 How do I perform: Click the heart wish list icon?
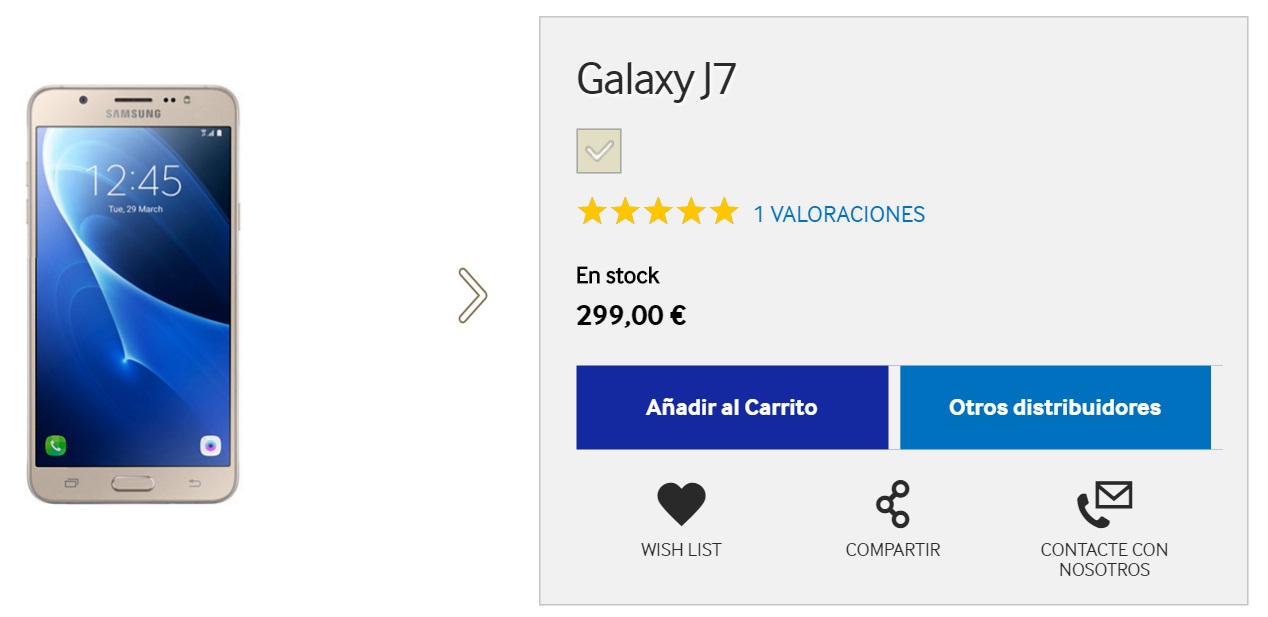pyautogui.click(x=681, y=504)
